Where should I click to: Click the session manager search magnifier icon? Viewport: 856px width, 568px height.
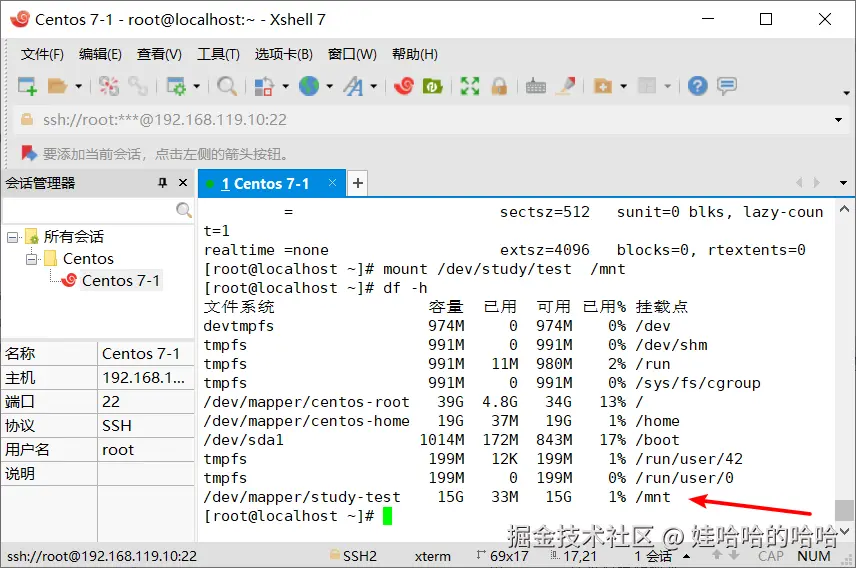184,210
